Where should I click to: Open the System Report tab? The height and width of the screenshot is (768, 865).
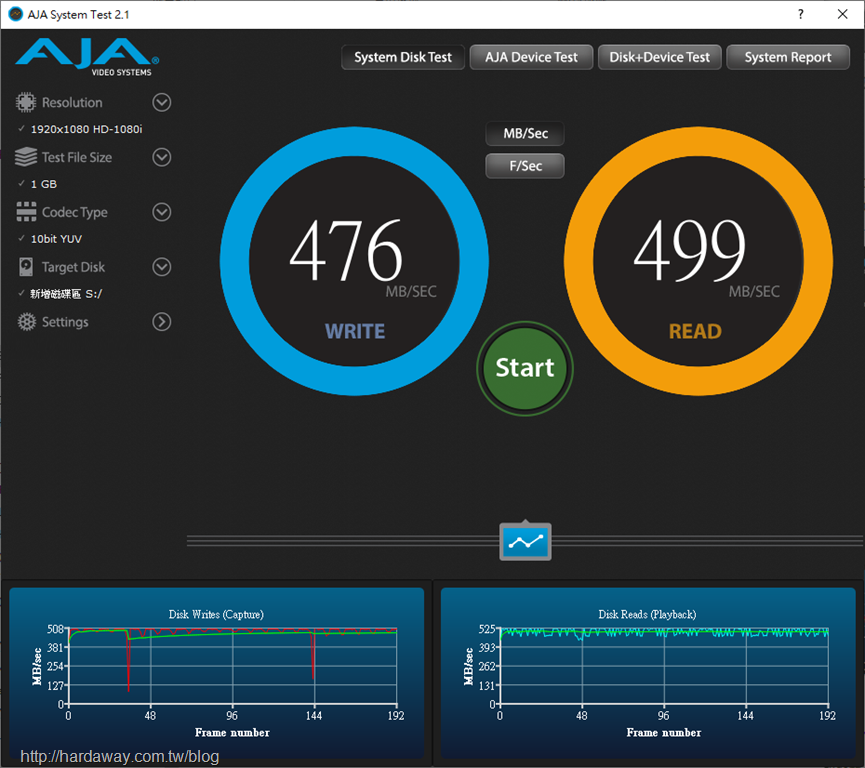click(788, 57)
